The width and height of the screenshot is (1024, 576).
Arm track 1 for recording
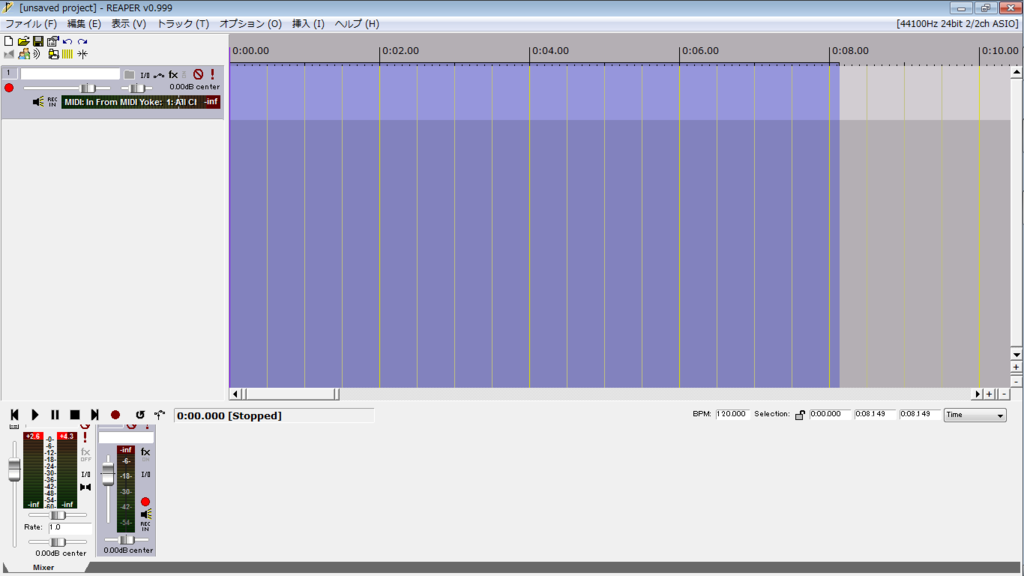pos(10,87)
